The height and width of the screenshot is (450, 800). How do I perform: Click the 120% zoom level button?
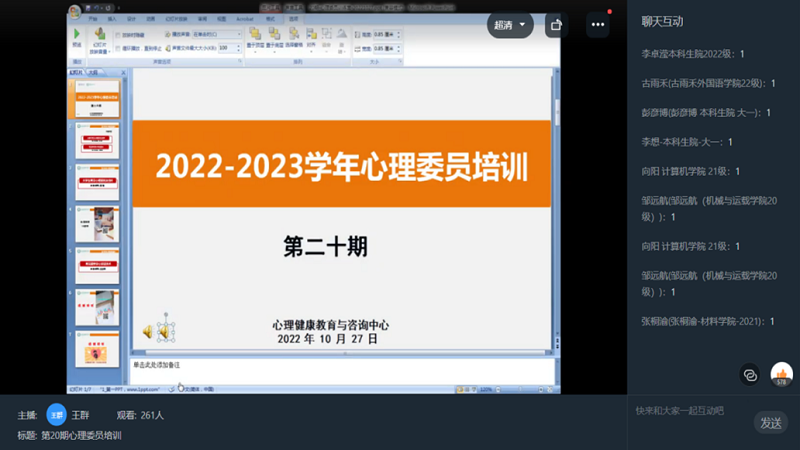[x=486, y=389]
